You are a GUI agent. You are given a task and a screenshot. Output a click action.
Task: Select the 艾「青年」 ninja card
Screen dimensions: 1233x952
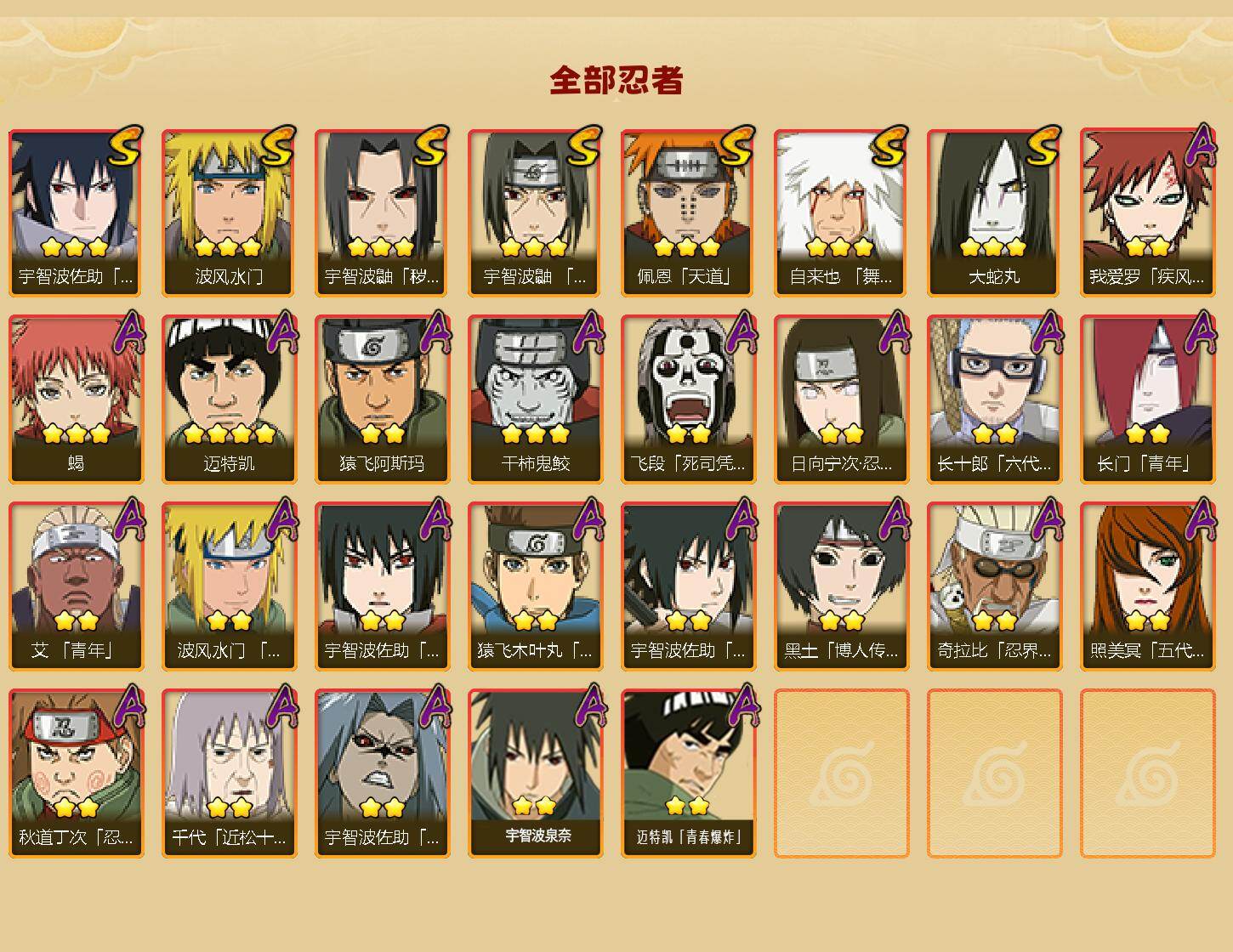76,586
